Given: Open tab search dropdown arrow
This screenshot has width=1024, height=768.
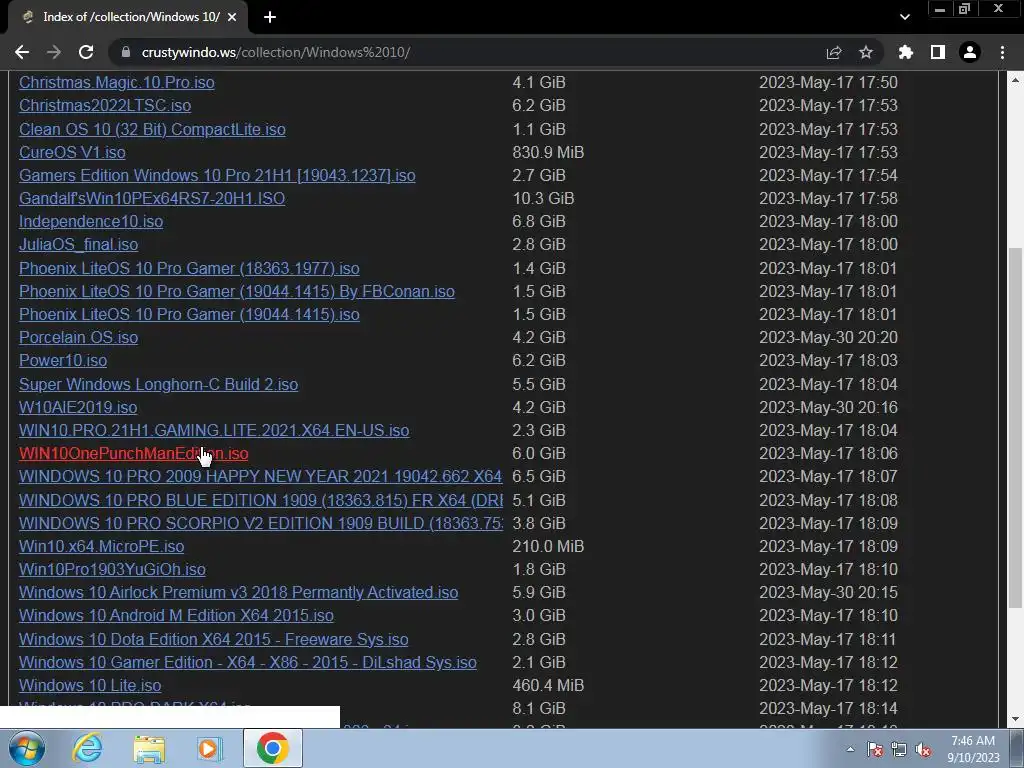Looking at the screenshot, I should (x=904, y=17).
